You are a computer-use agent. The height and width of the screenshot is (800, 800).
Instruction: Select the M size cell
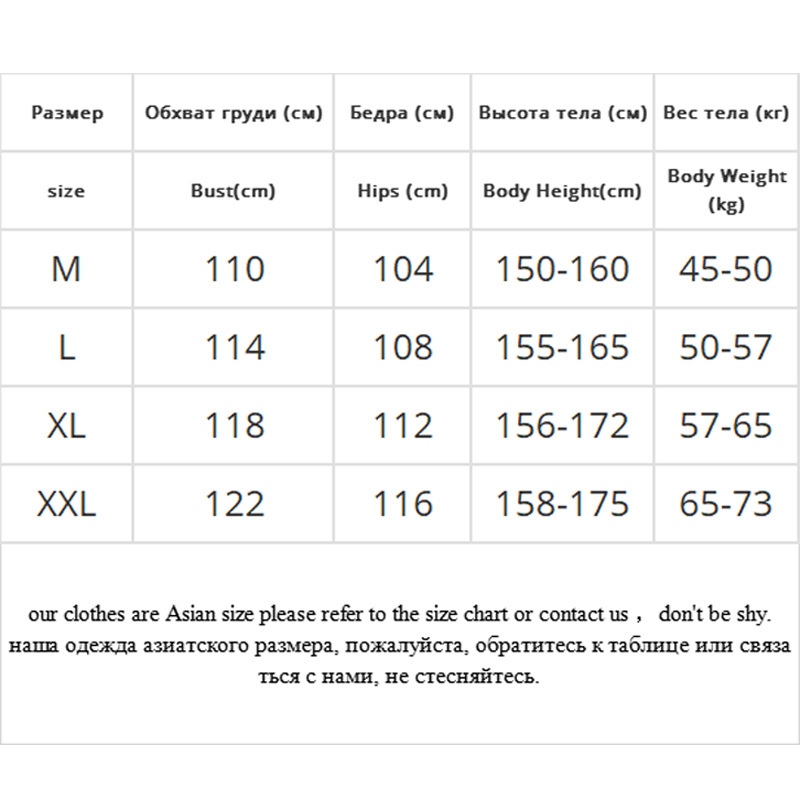coord(66,269)
